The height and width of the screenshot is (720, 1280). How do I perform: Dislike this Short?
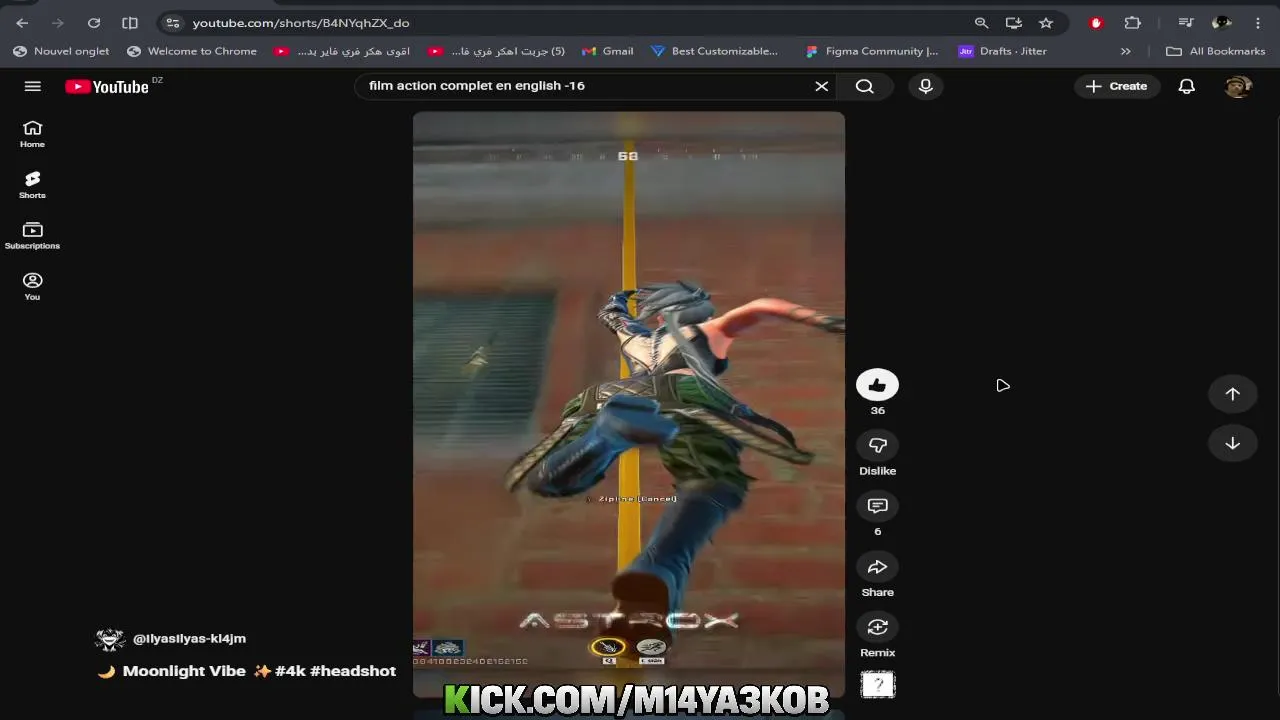click(877, 446)
